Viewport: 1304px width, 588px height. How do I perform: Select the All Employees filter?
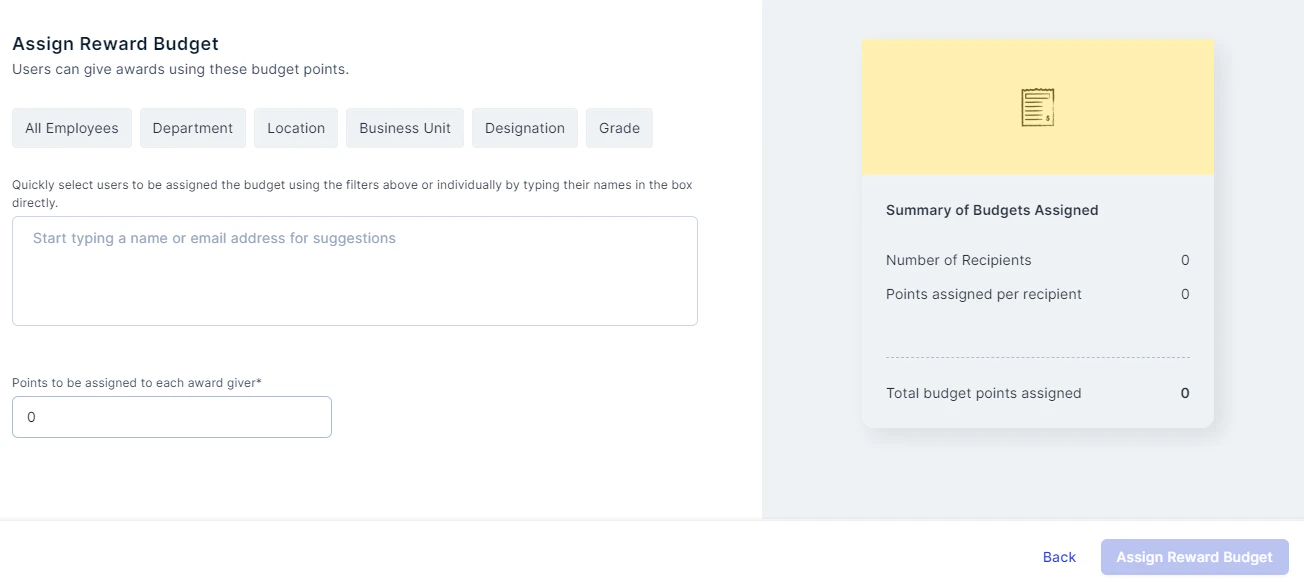coord(72,128)
